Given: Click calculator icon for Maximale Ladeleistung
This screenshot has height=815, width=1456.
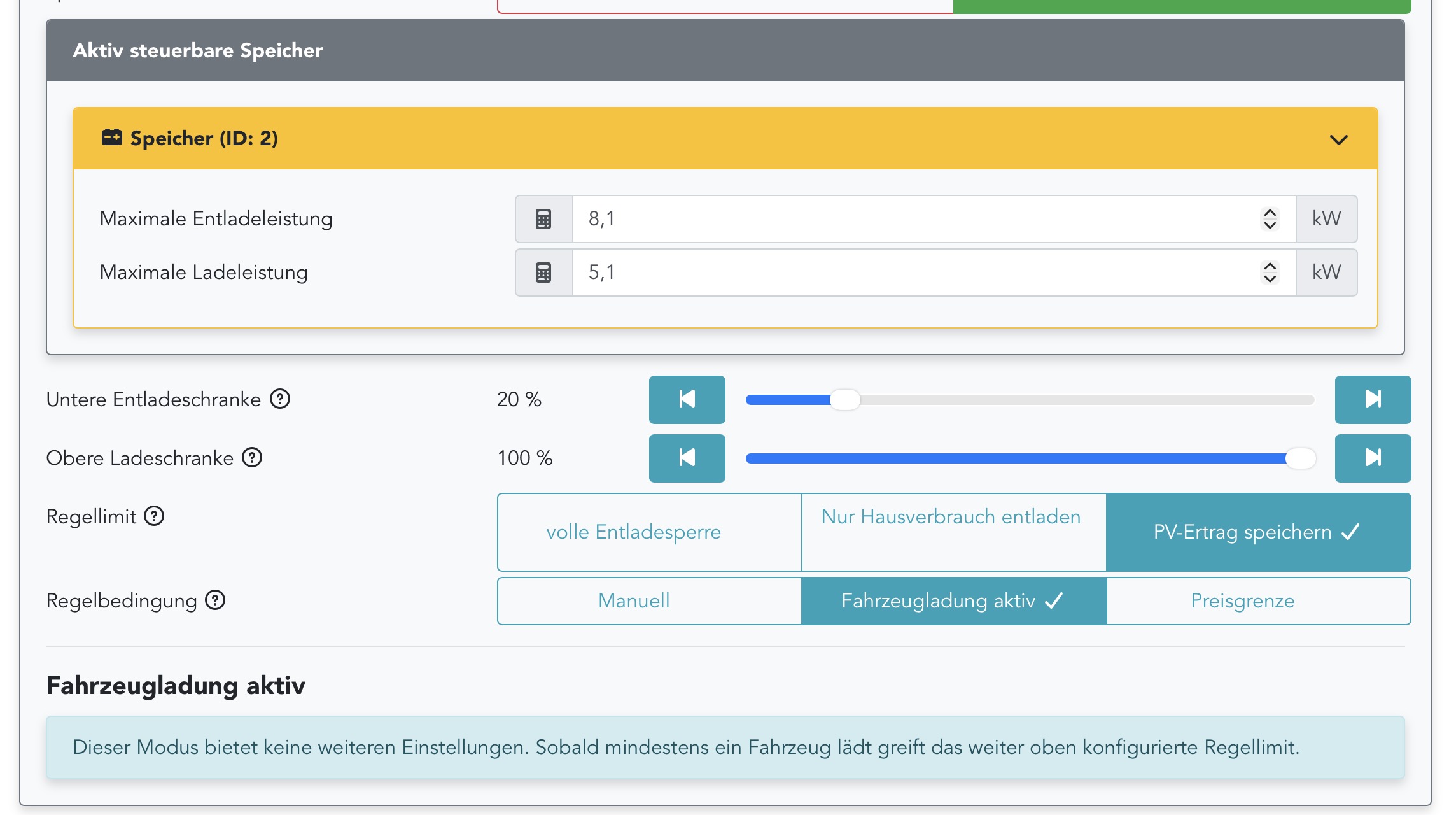Looking at the screenshot, I should [x=543, y=273].
